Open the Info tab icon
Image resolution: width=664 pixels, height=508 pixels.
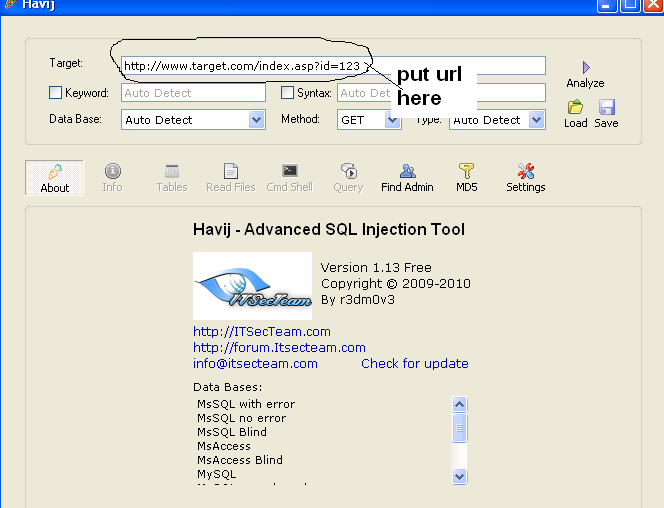[x=113, y=171]
